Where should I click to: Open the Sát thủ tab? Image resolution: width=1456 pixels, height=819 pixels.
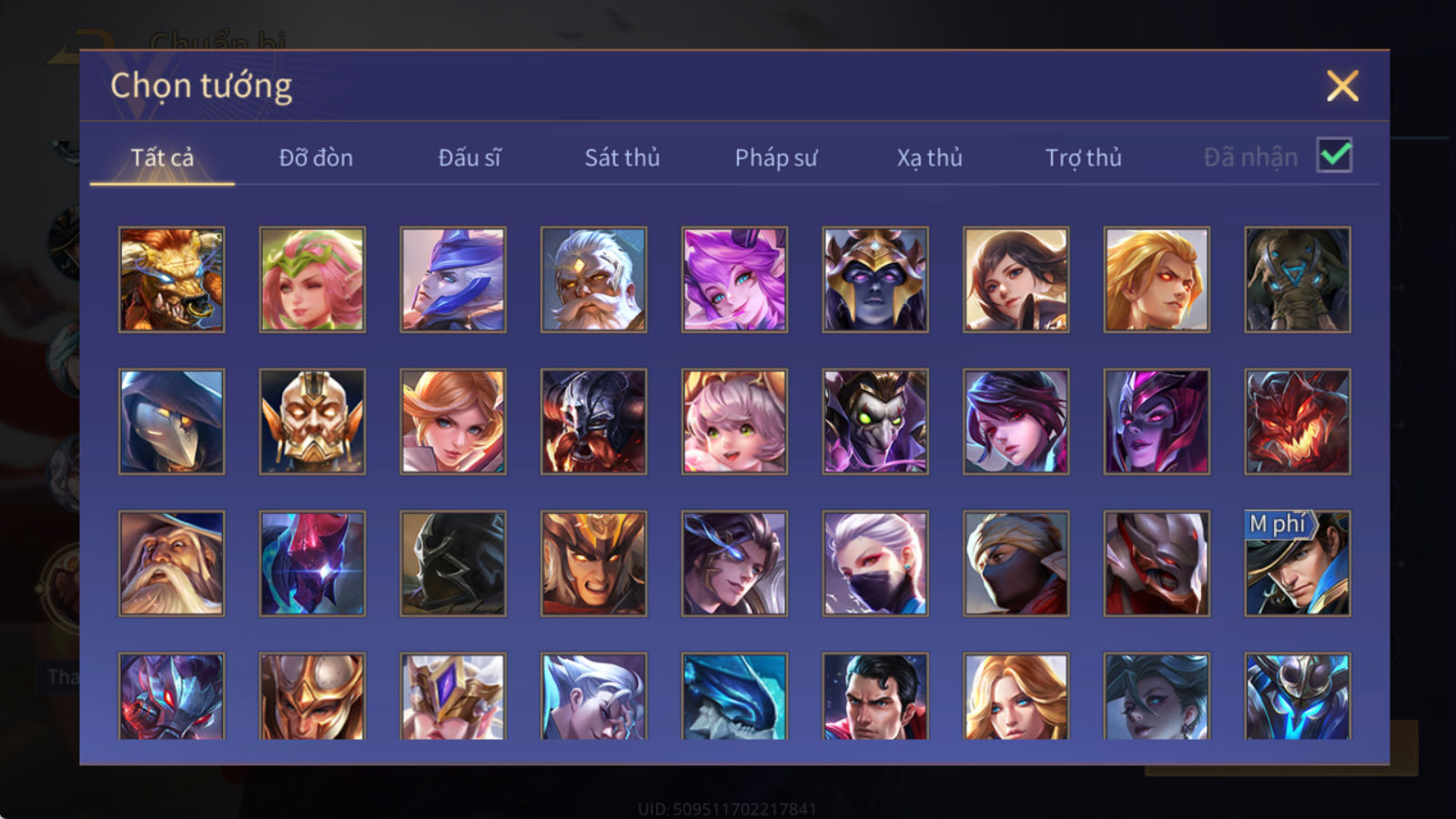(x=622, y=157)
